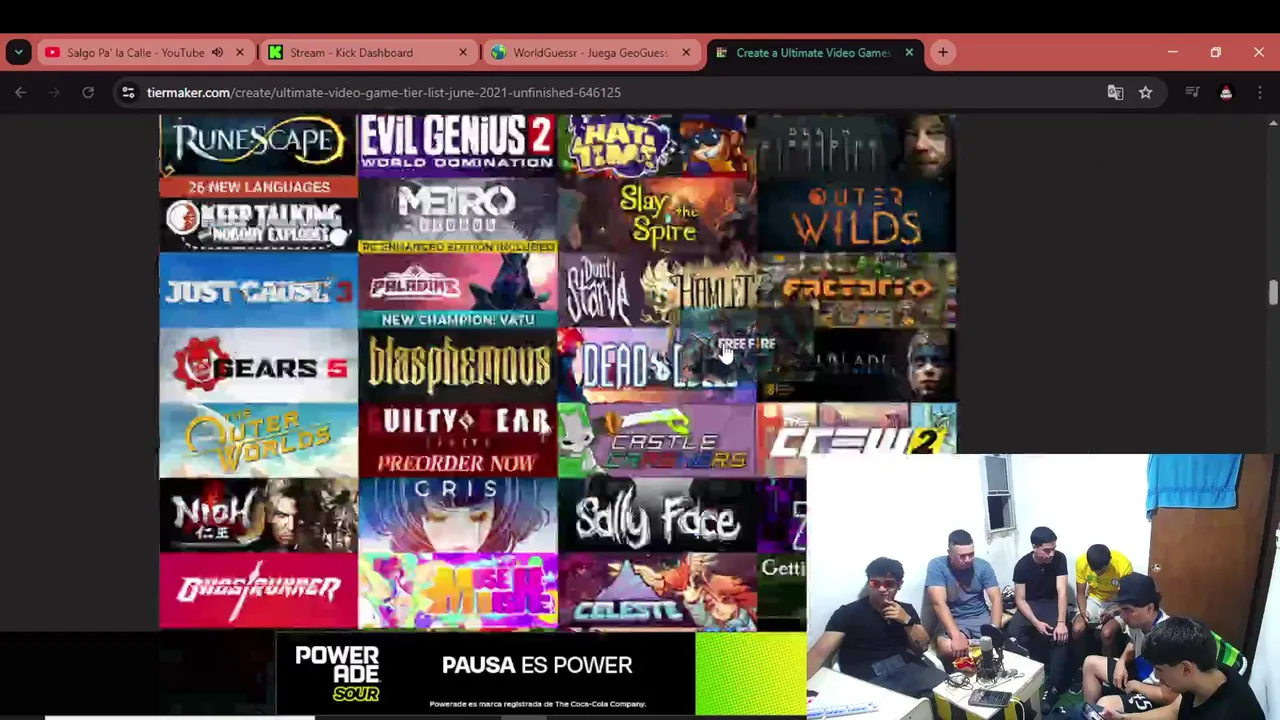Select the Celeste image
Viewport: 1280px width, 720px height.
(x=656, y=590)
